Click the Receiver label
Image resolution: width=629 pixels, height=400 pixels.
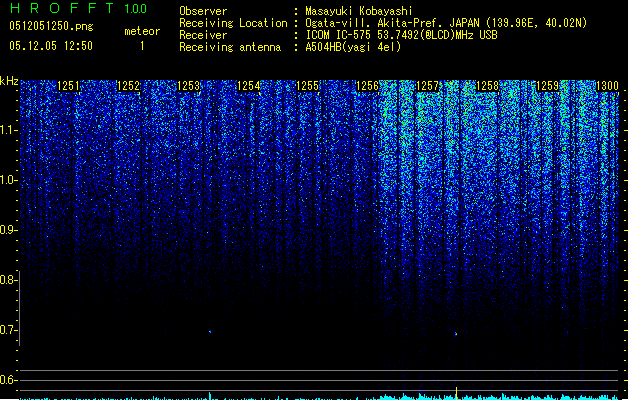point(203,35)
